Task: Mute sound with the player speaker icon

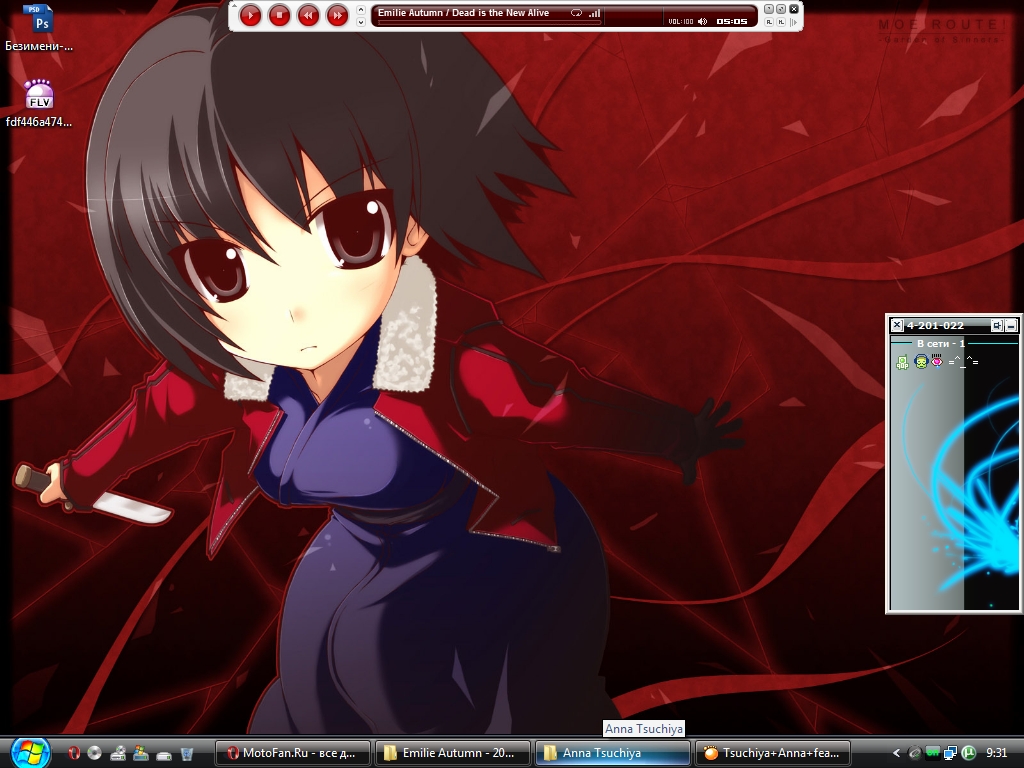Action: pos(703,22)
